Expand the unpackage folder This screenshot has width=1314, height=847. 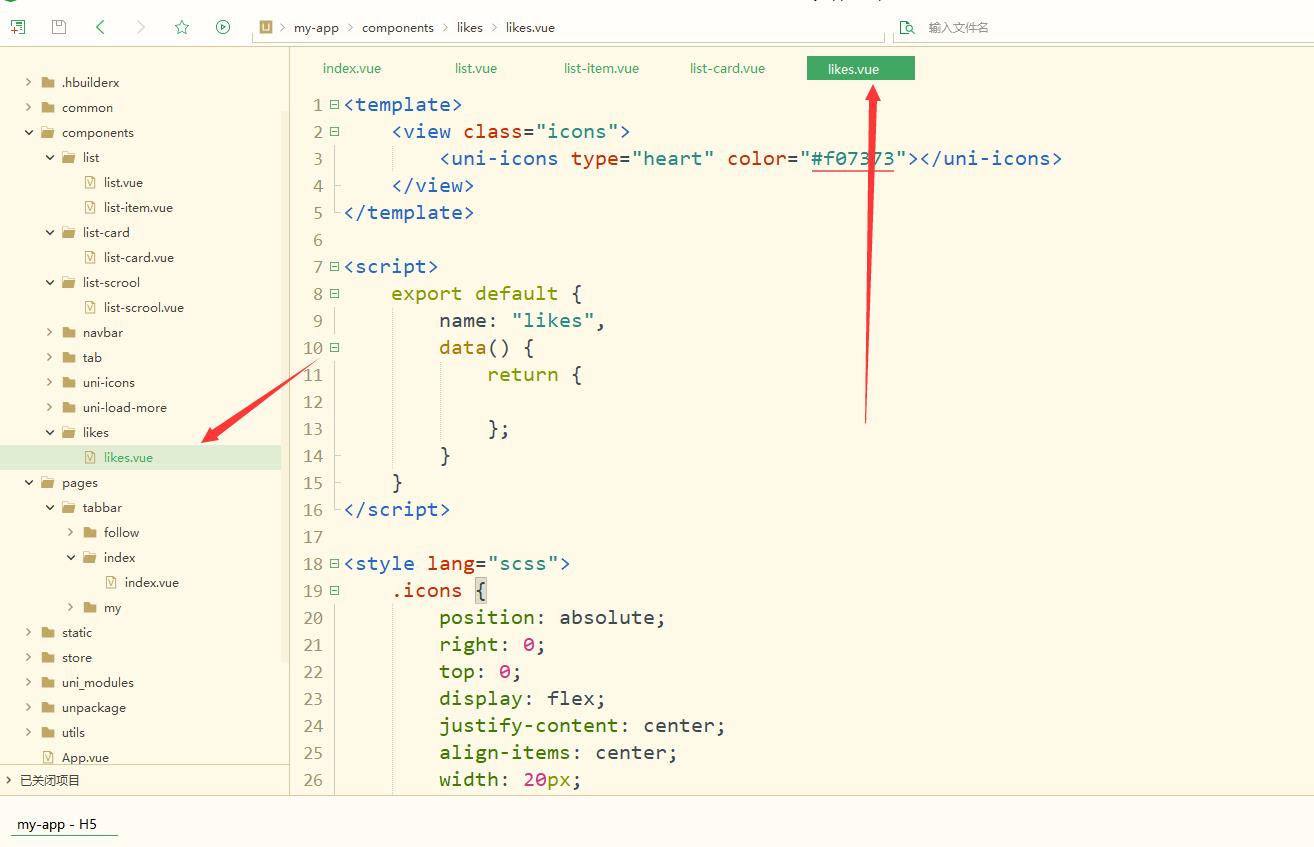point(29,707)
